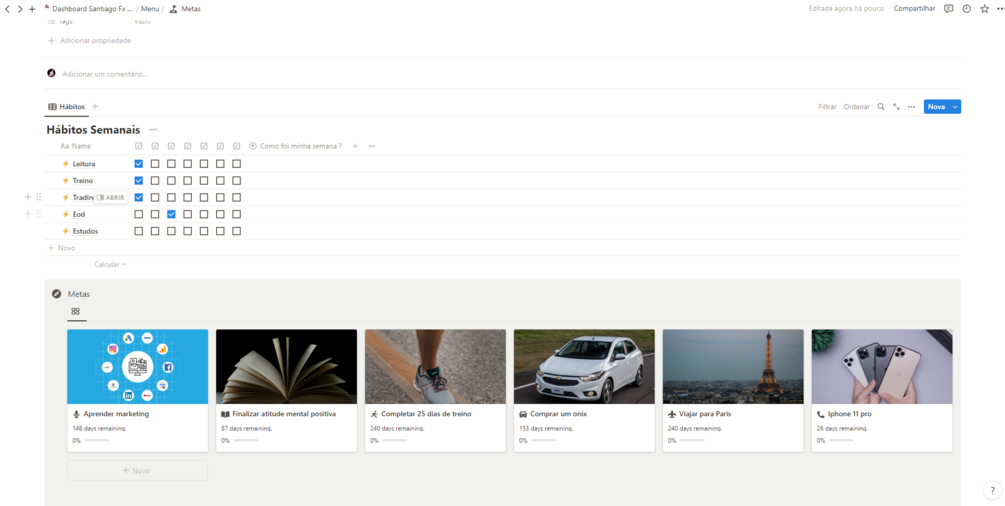Screen dimensions: 1005x506
Task: Open page history clock icon
Action: (967, 8)
